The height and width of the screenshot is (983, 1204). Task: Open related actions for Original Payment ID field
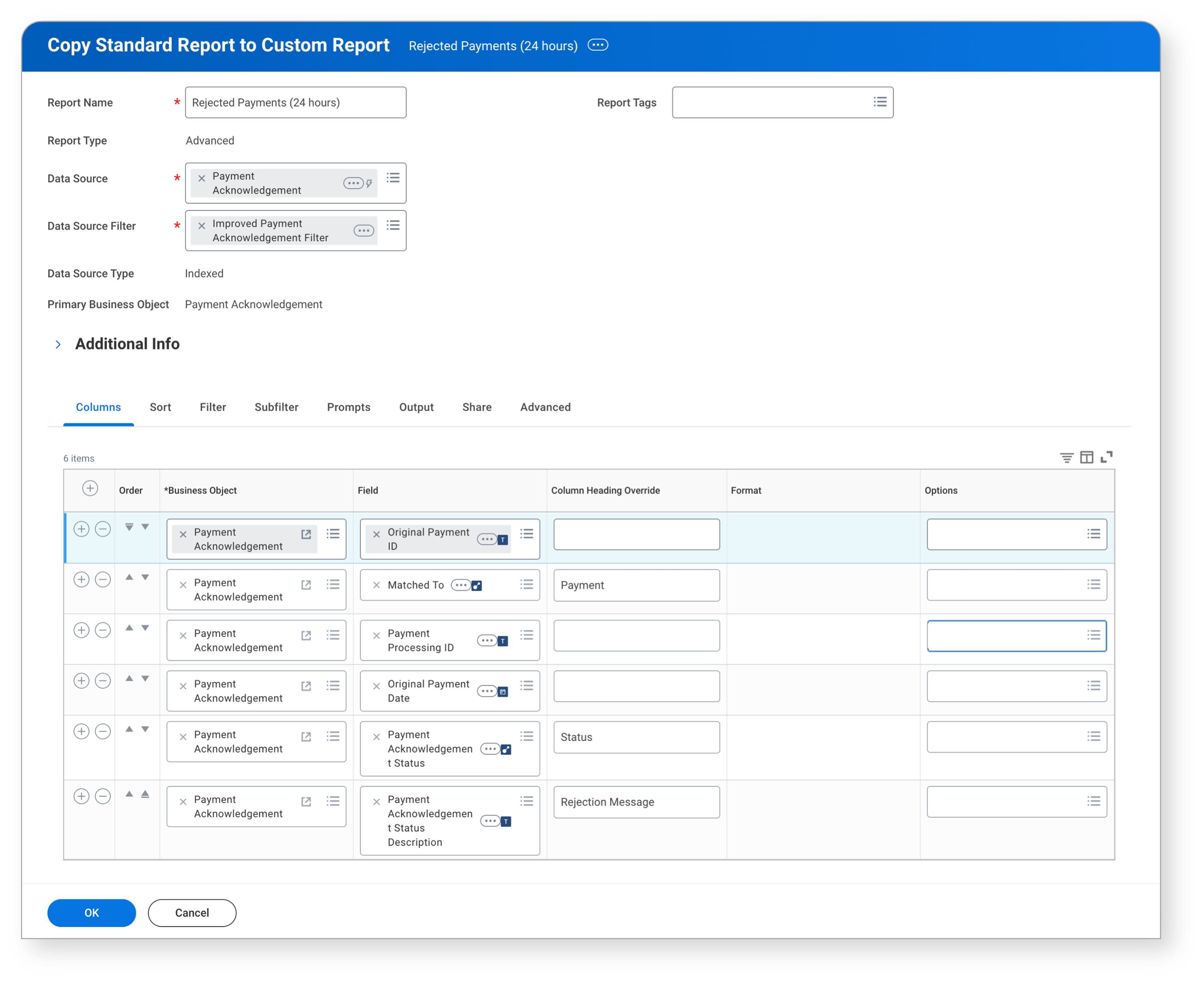click(487, 539)
